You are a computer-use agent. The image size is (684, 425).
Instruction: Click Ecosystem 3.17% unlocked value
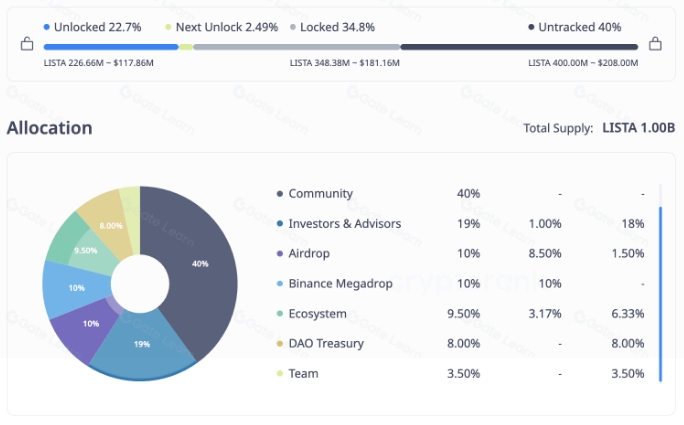[x=545, y=313]
